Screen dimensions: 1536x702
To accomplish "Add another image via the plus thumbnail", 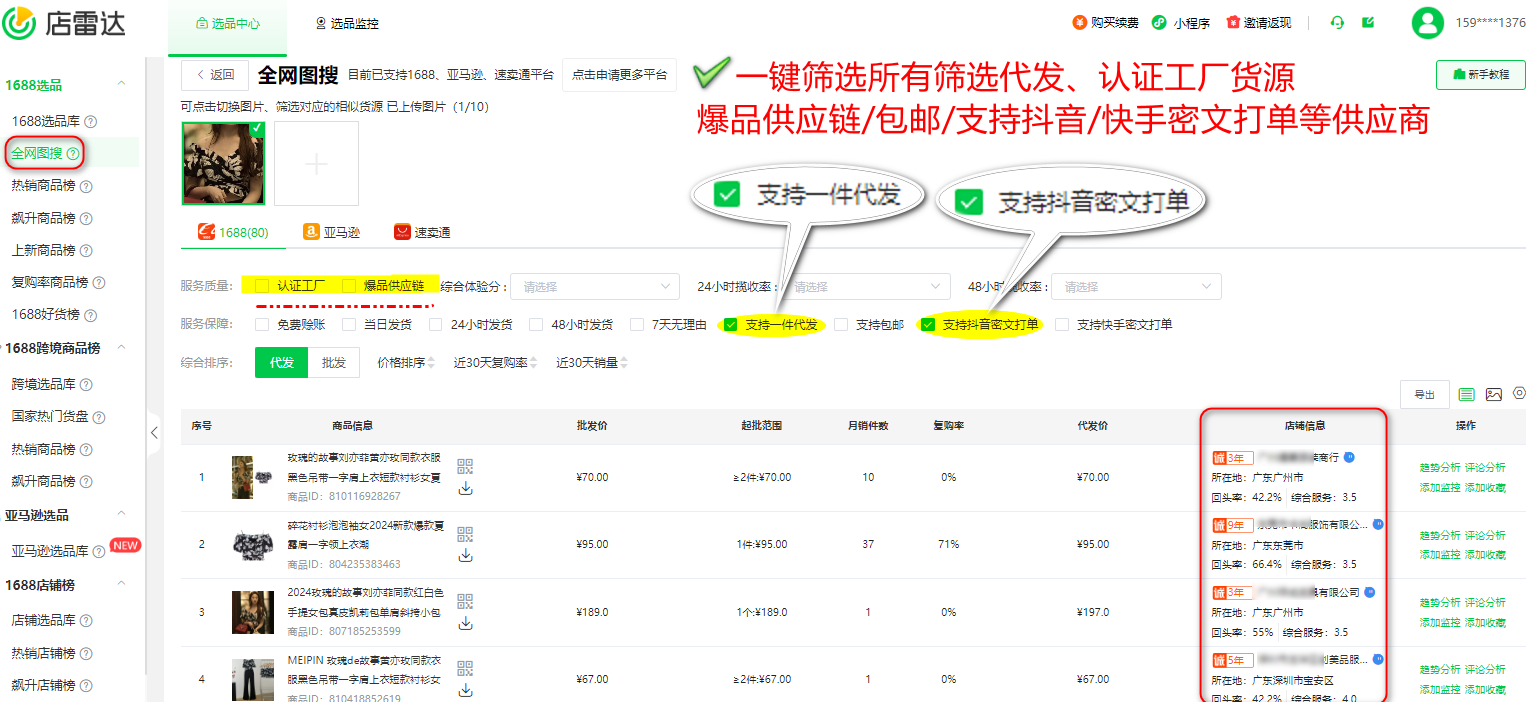I will (316, 163).
